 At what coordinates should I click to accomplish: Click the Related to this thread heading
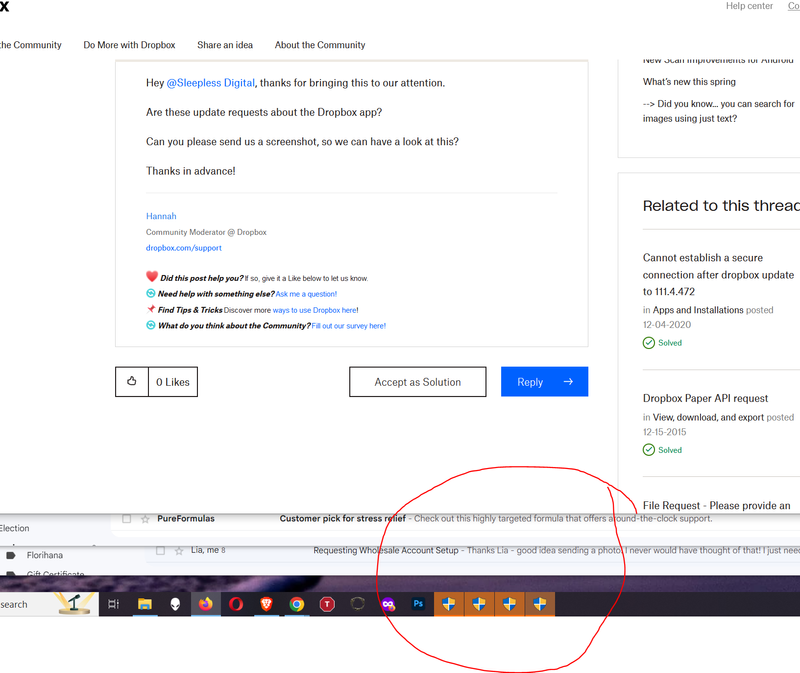721,206
